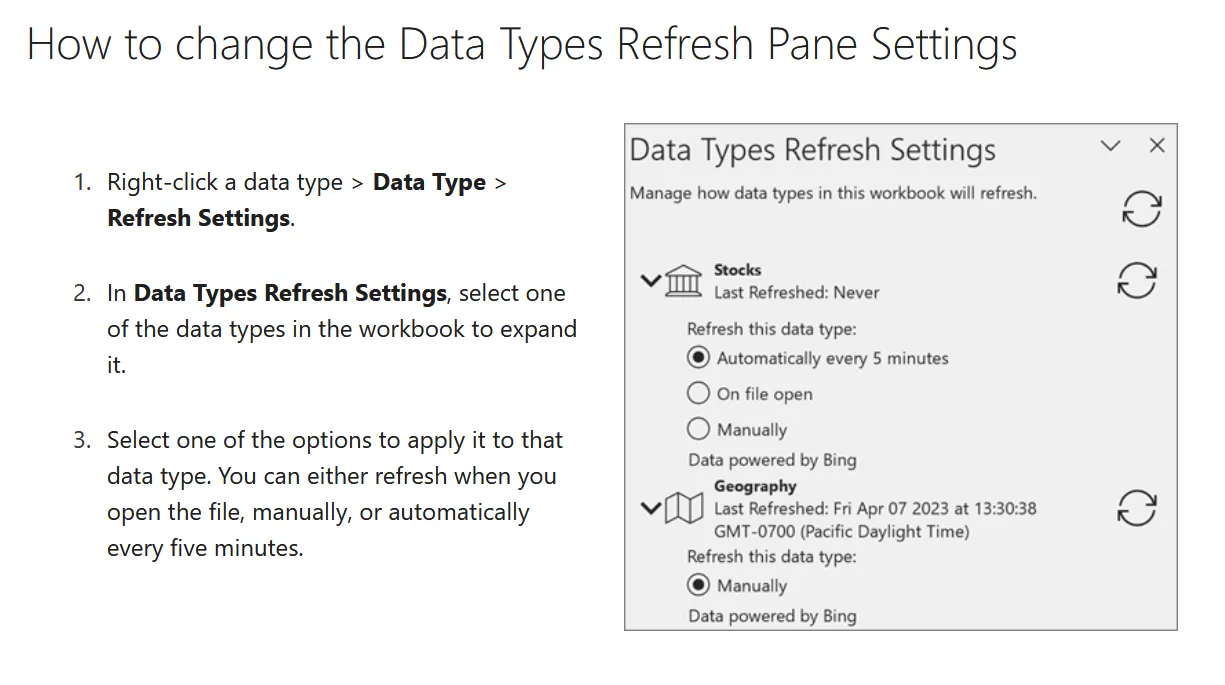This screenshot has width=1225, height=685.
Task: Click the refresh all data types icon
Action: [x=1140, y=209]
